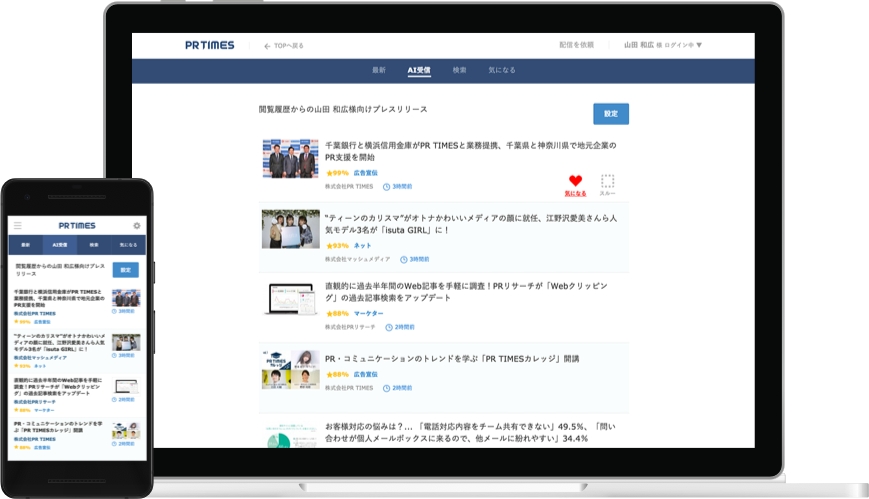Open the 直観的に過去半年間 headline on the phone
869x499 pixels.
tap(58, 386)
